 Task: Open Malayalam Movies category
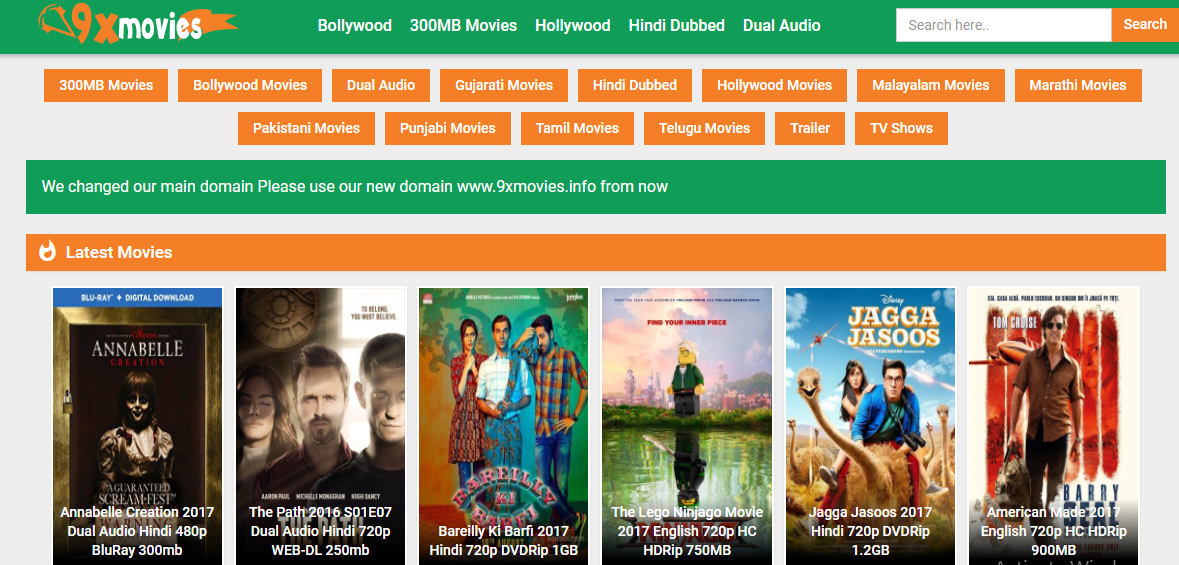931,85
